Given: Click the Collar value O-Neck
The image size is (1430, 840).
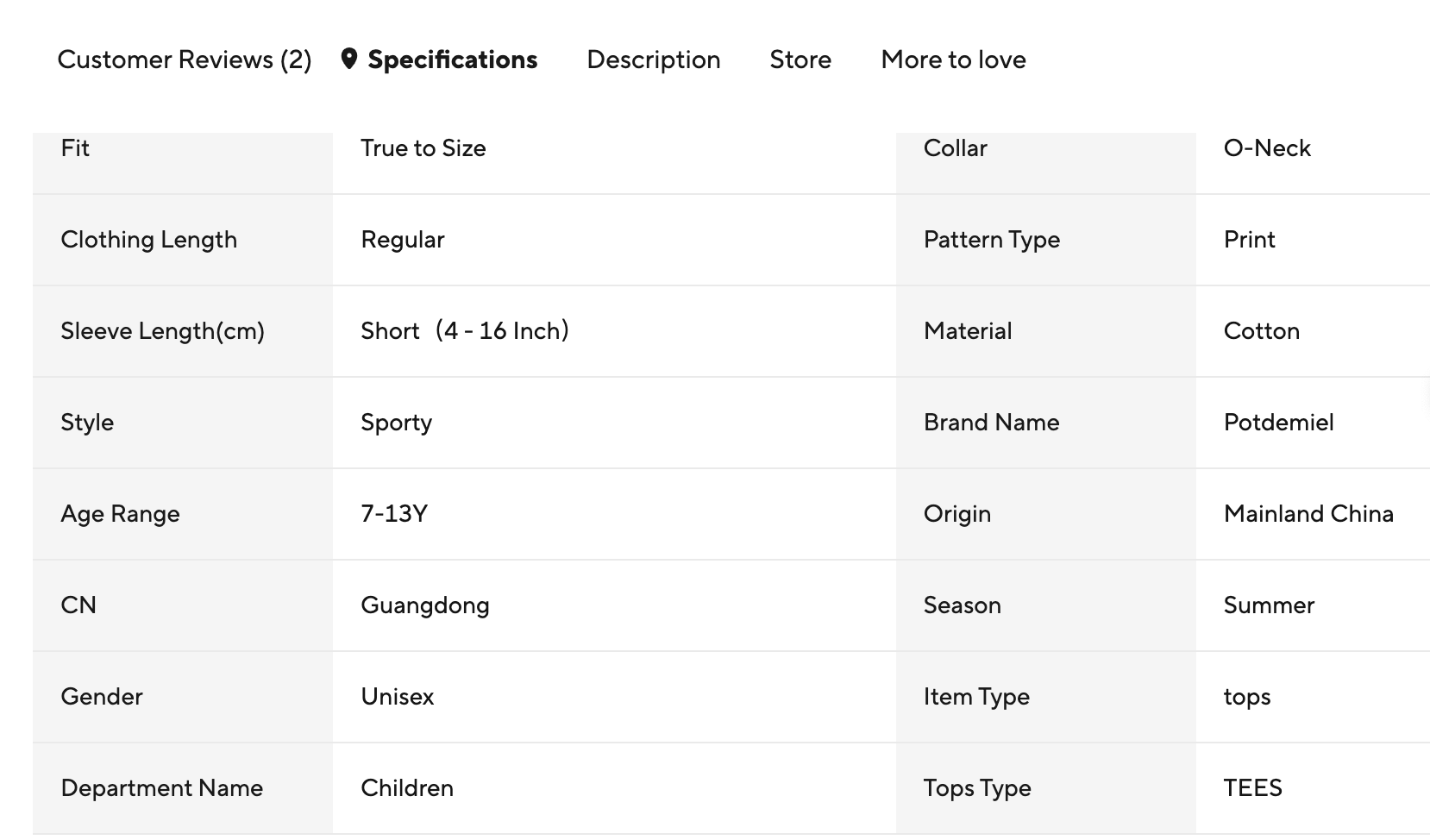Looking at the screenshot, I should 1266,148.
